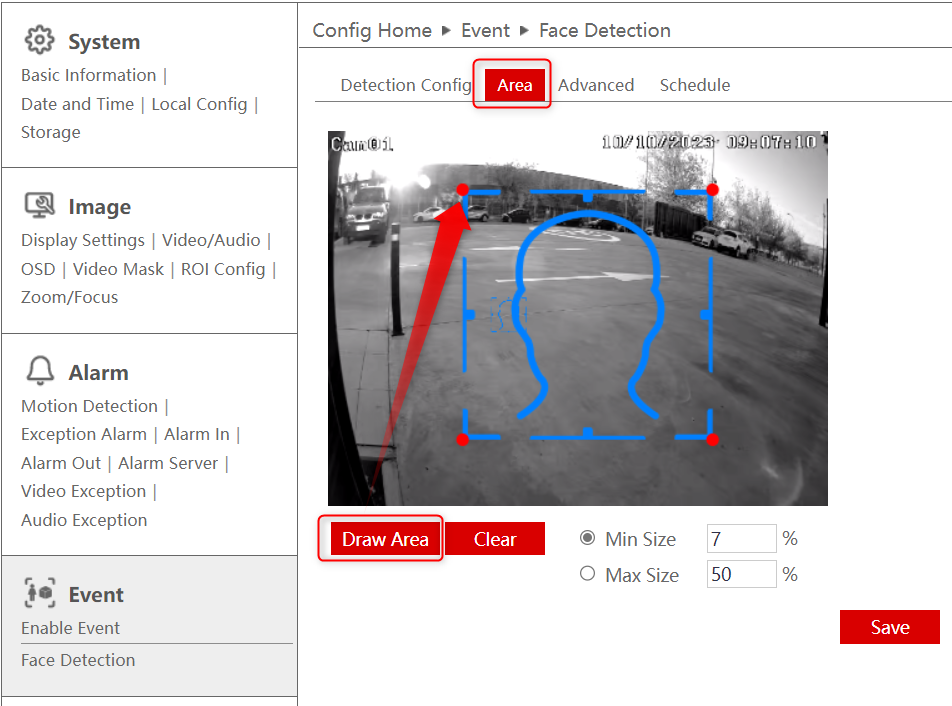Open Zoom/Focus settings
This screenshot has height=706, width=952.
point(69,297)
